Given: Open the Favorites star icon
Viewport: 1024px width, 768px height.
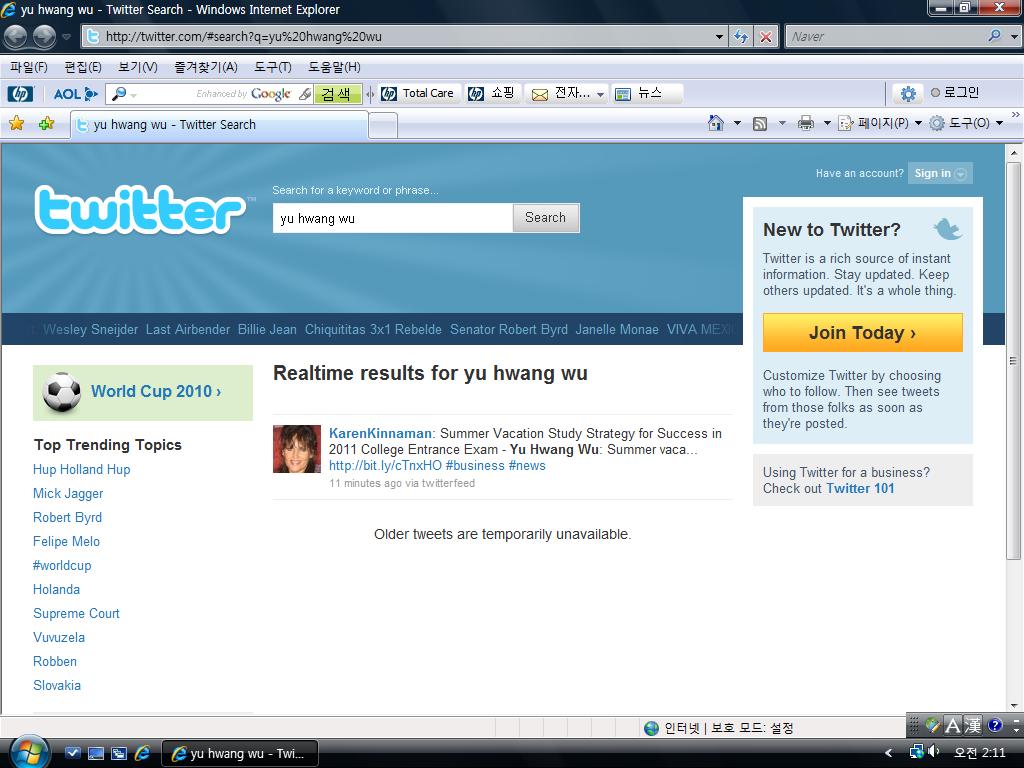Looking at the screenshot, I should [x=17, y=124].
